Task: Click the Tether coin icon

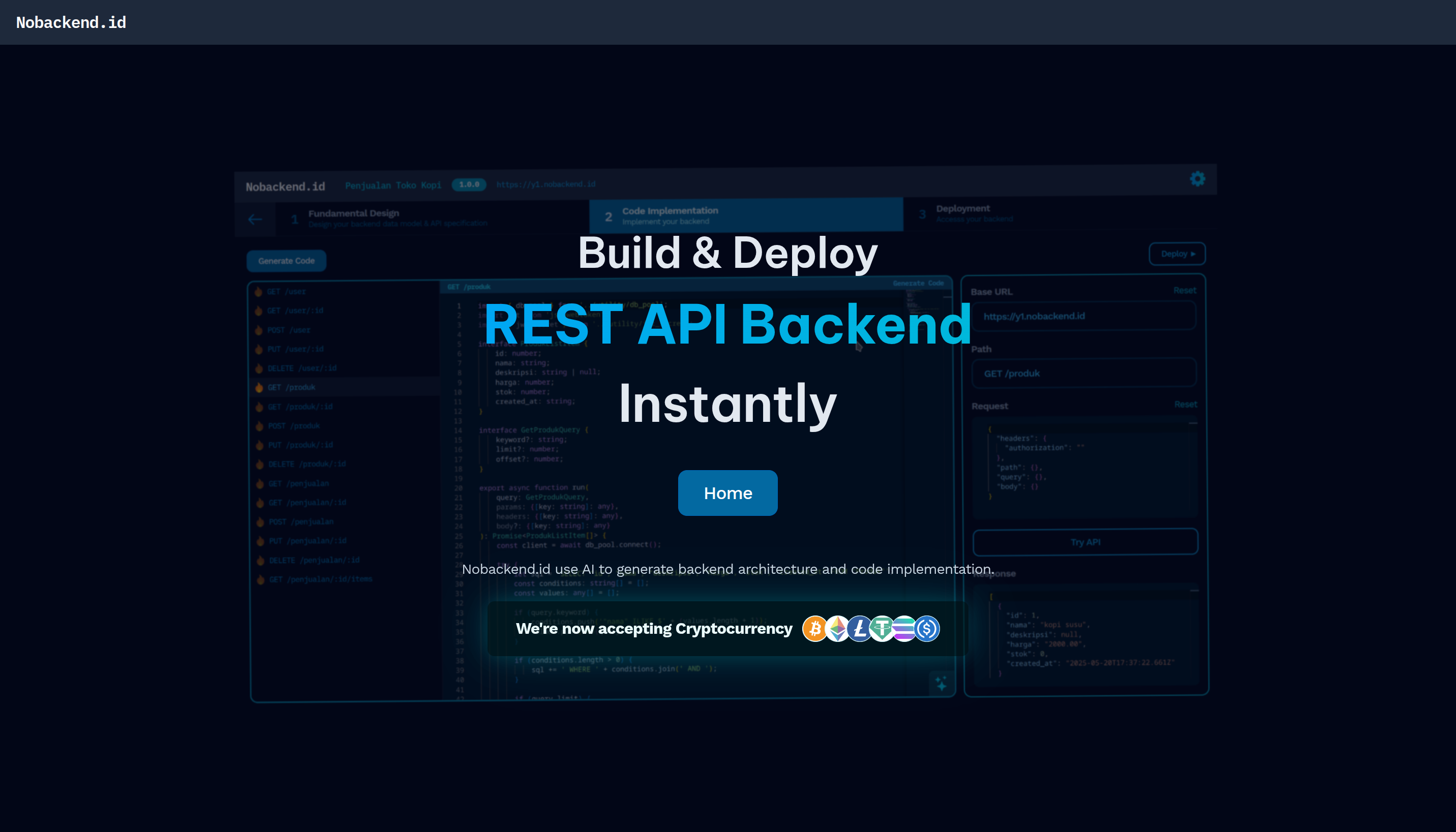Action: [882, 629]
